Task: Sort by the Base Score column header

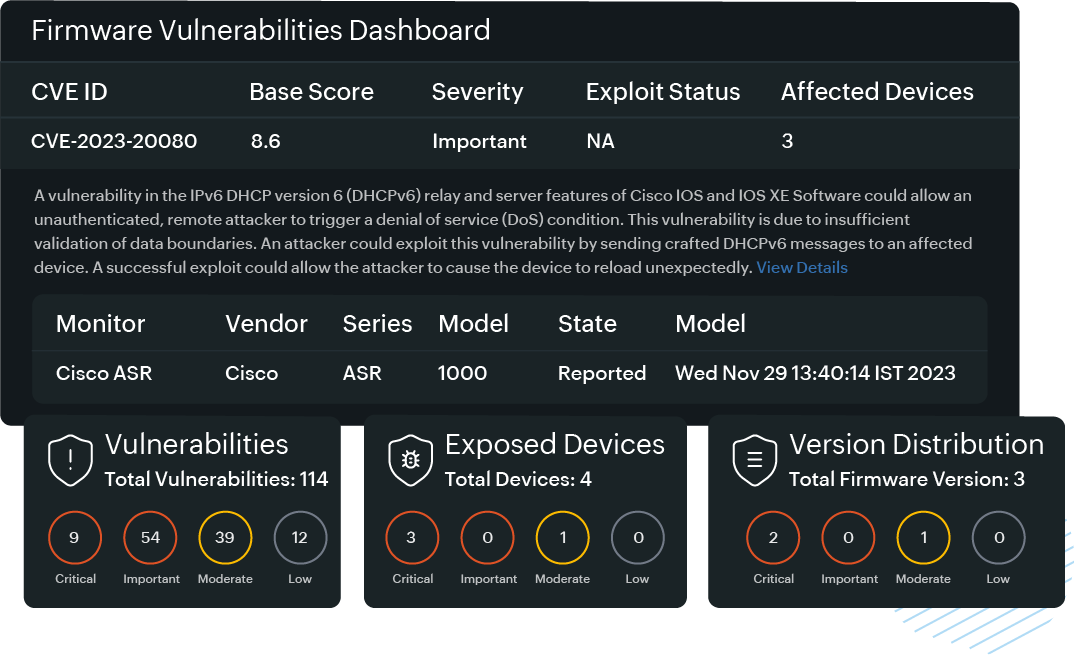Action: (x=311, y=91)
